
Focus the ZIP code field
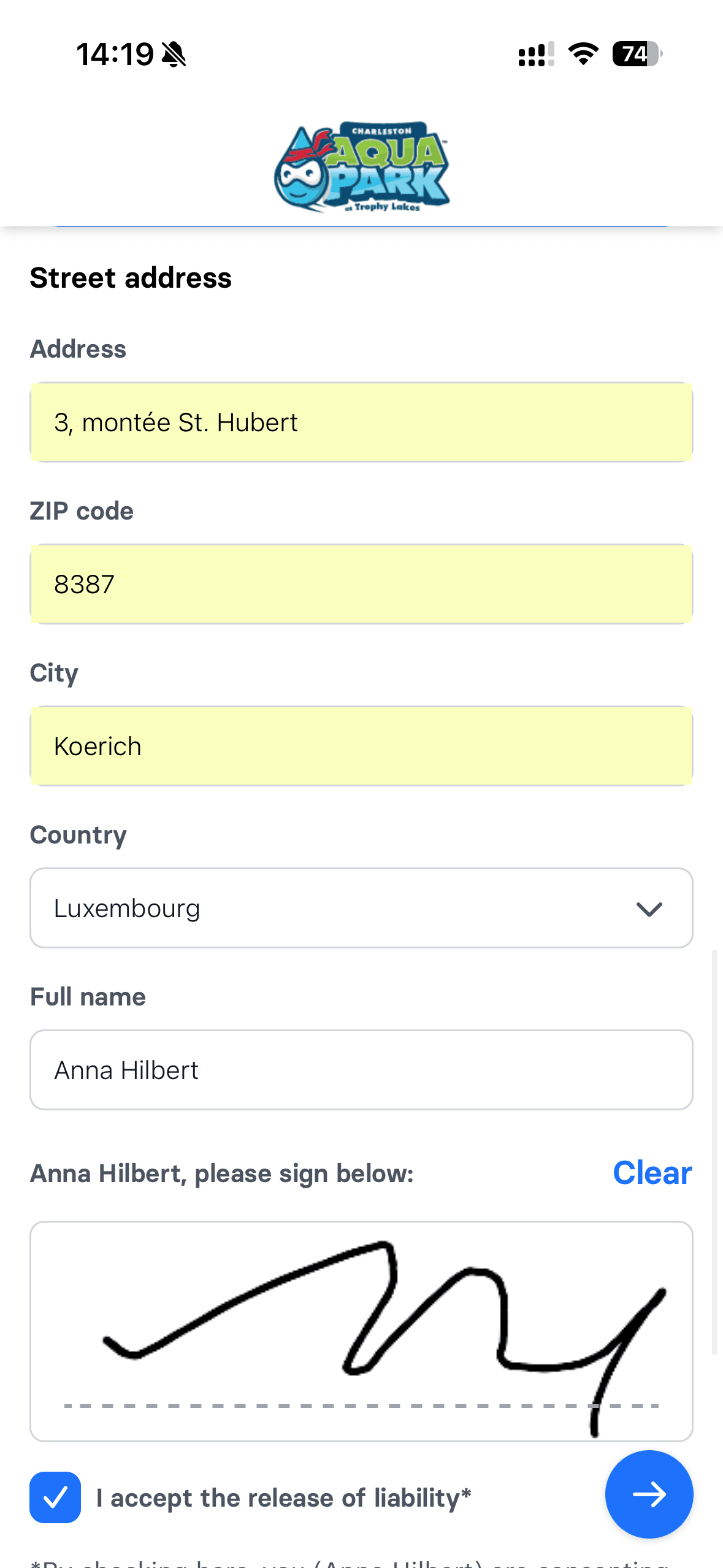tap(361, 584)
